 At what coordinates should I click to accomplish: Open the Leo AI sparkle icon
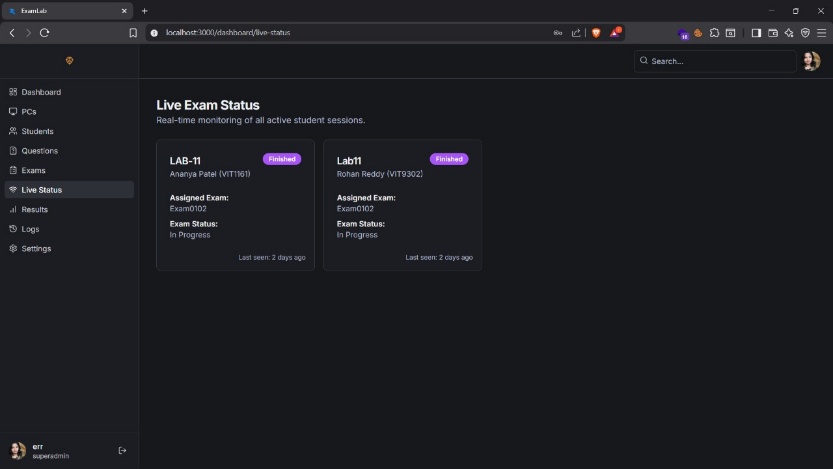point(789,33)
